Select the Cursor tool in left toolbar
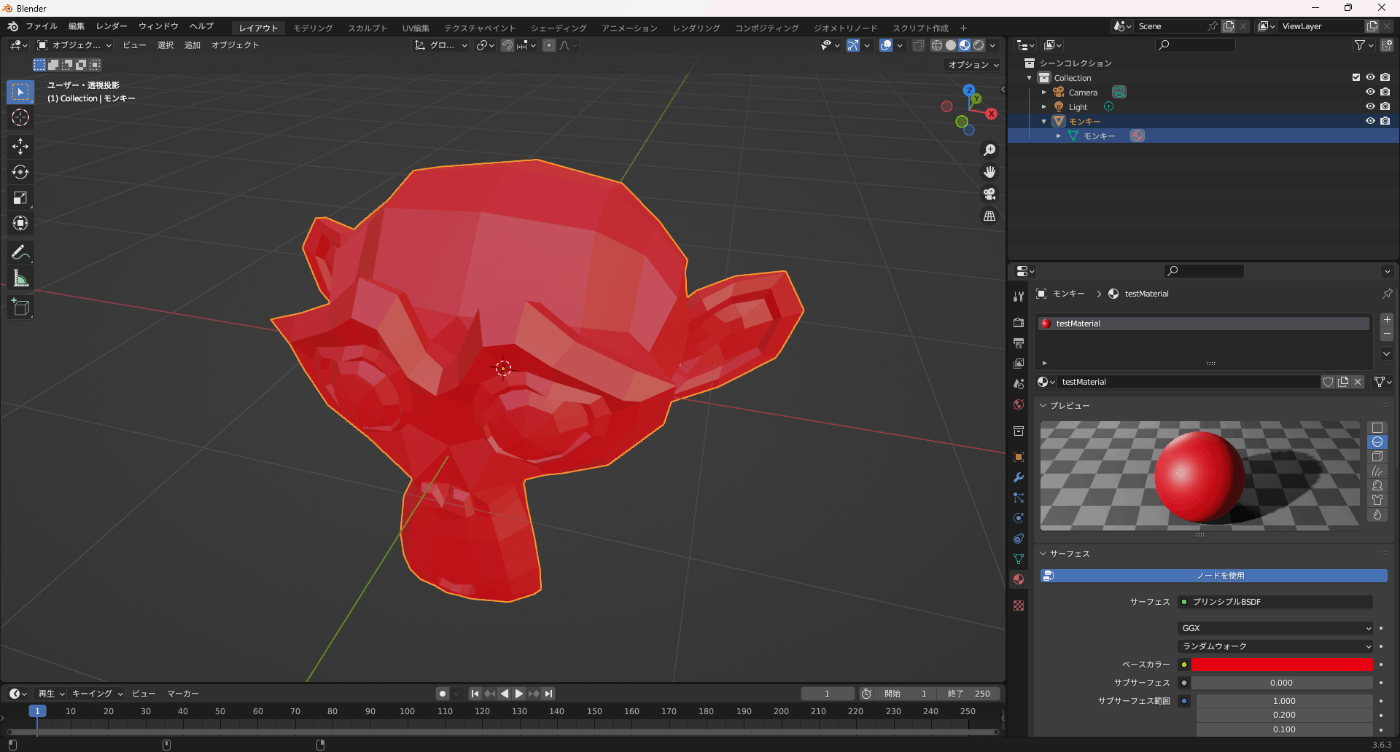Image resolution: width=1400 pixels, height=752 pixels. [x=20, y=118]
